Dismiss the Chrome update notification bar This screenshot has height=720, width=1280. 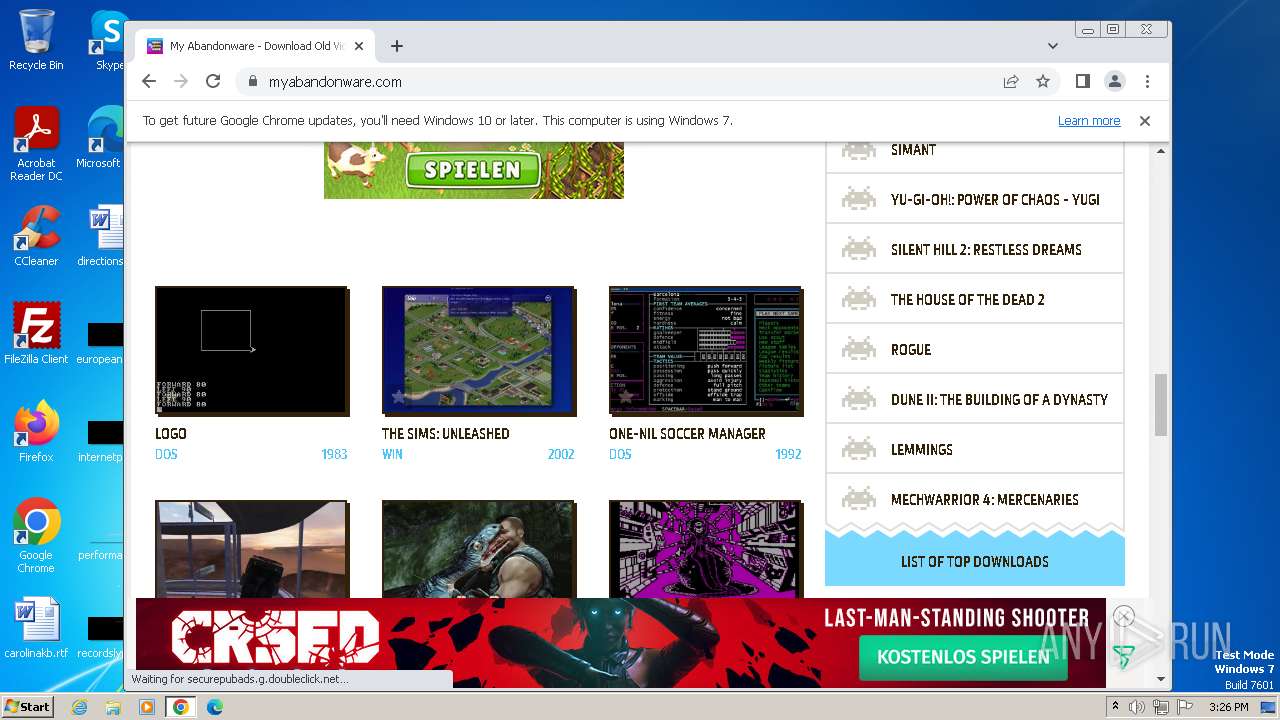tap(1145, 121)
